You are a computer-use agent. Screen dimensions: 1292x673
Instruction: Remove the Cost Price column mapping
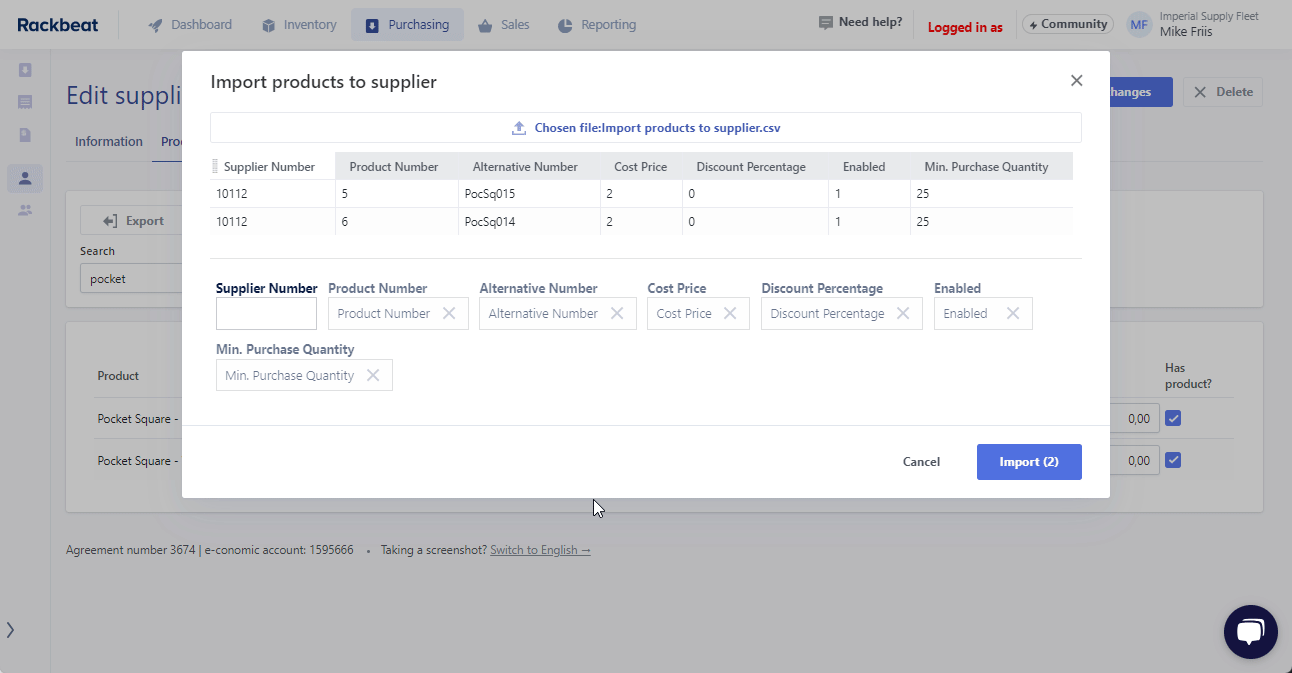730,314
